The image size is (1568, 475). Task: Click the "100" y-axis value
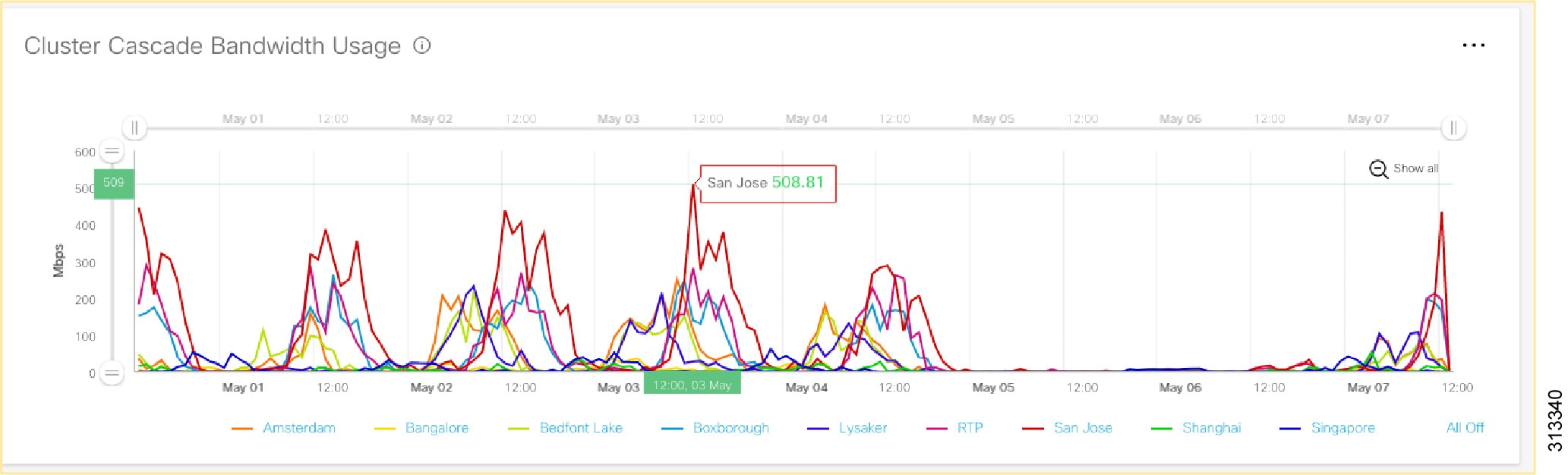pyautogui.click(x=85, y=336)
